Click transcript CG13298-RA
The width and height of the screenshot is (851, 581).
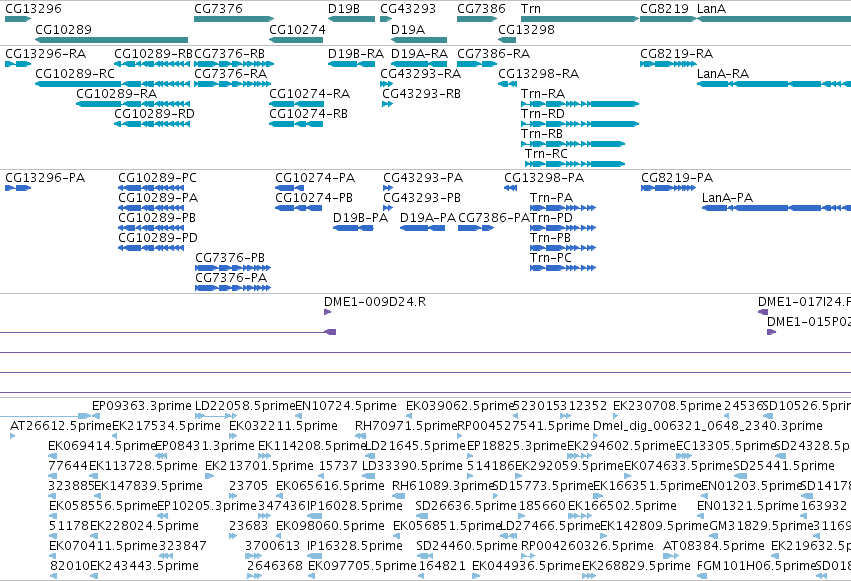pyautogui.click(x=507, y=84)
